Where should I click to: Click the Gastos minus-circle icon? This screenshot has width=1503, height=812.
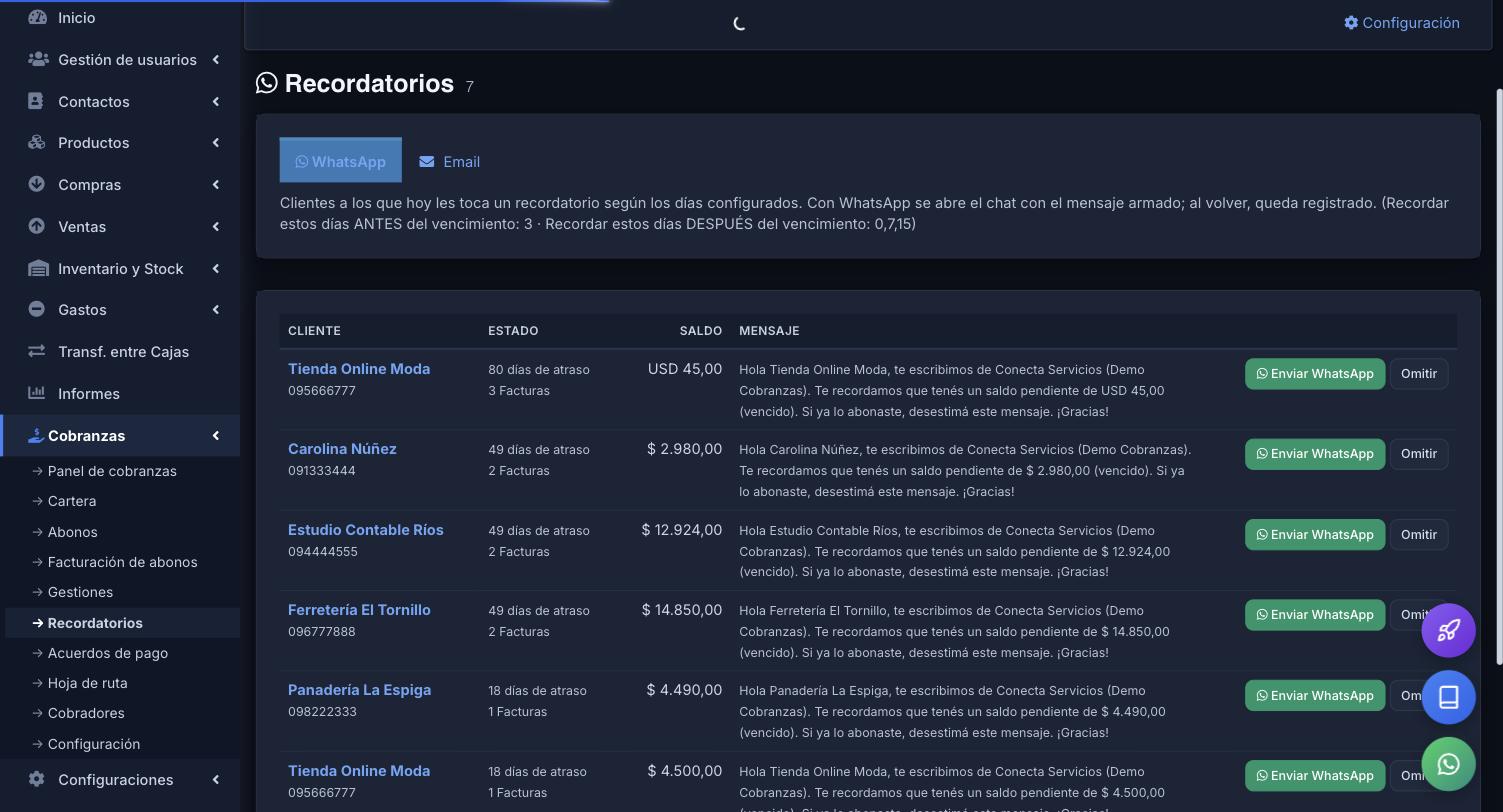pos(36,309)
